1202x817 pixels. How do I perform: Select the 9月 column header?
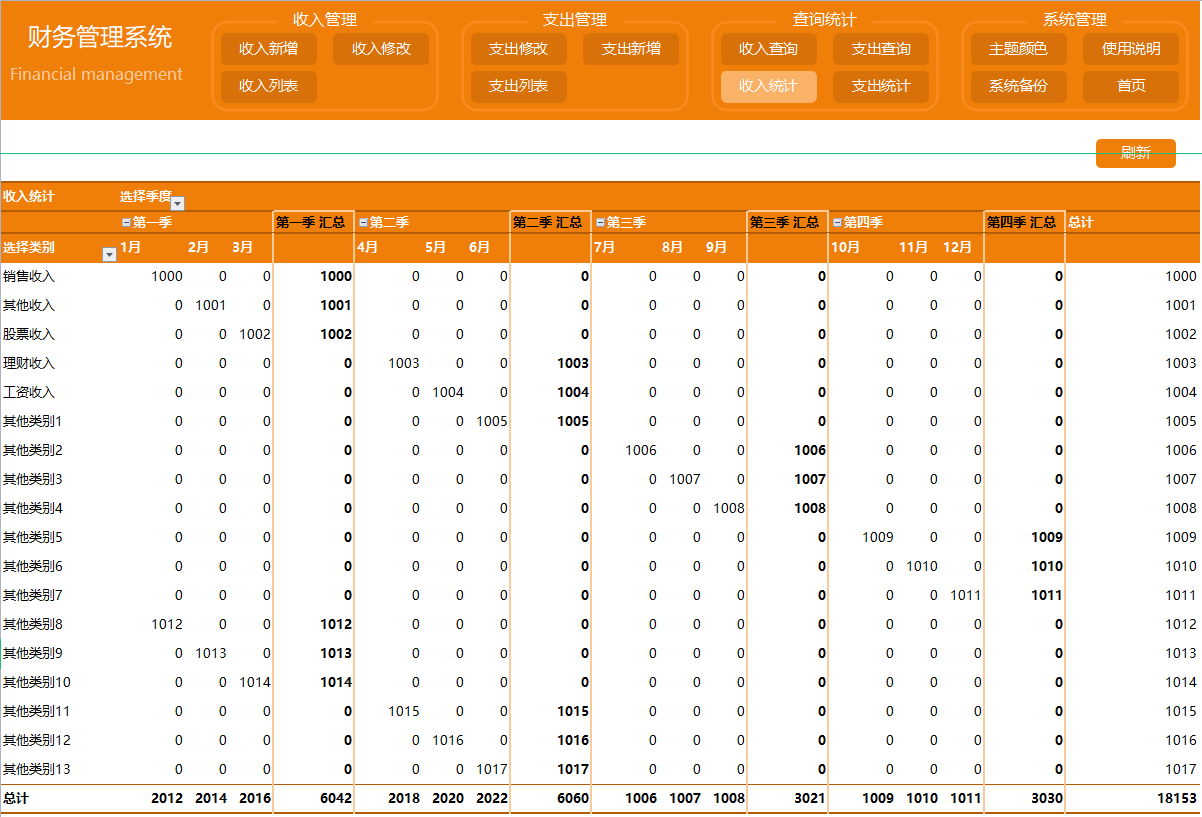(x=716, y=247)
